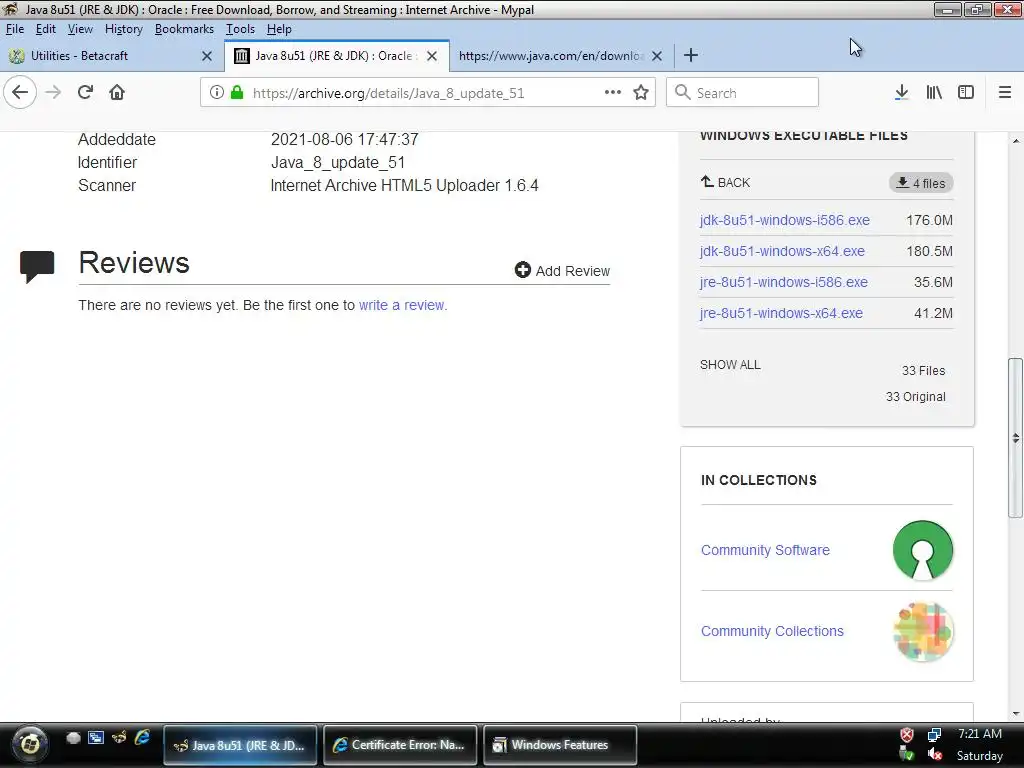
Task: Download jre-8u51-windows-i586.exe
Action: [x=784, y=282]
